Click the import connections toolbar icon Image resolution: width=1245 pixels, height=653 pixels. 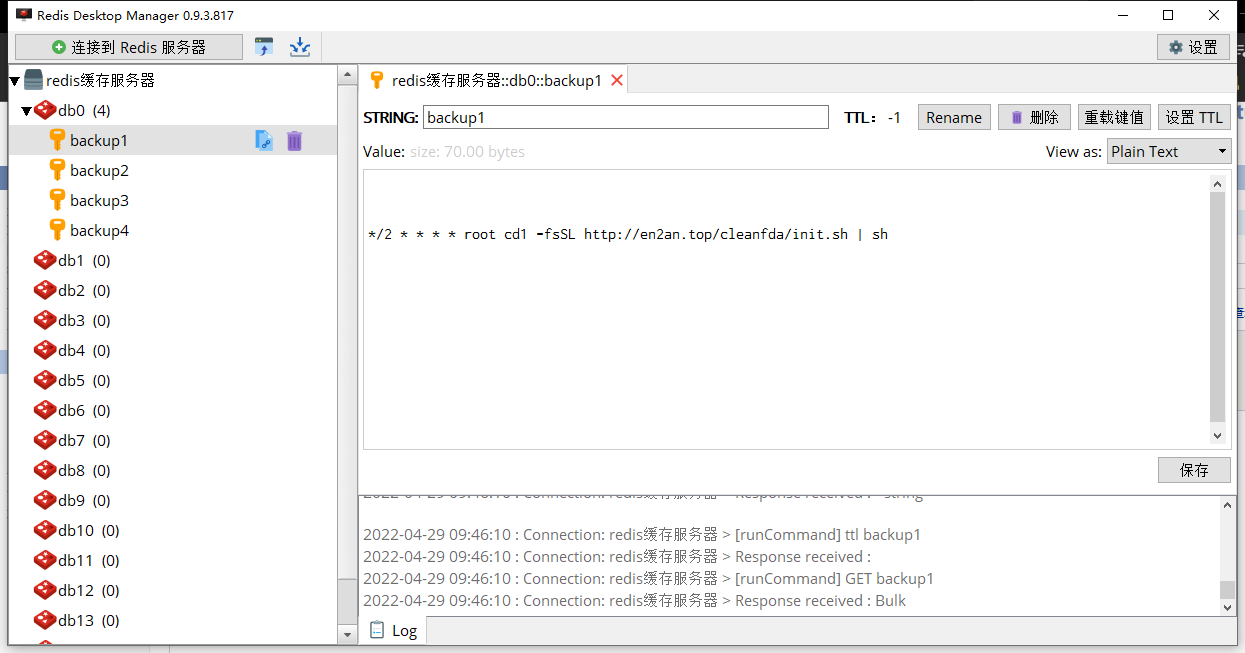tap(264, 47)
